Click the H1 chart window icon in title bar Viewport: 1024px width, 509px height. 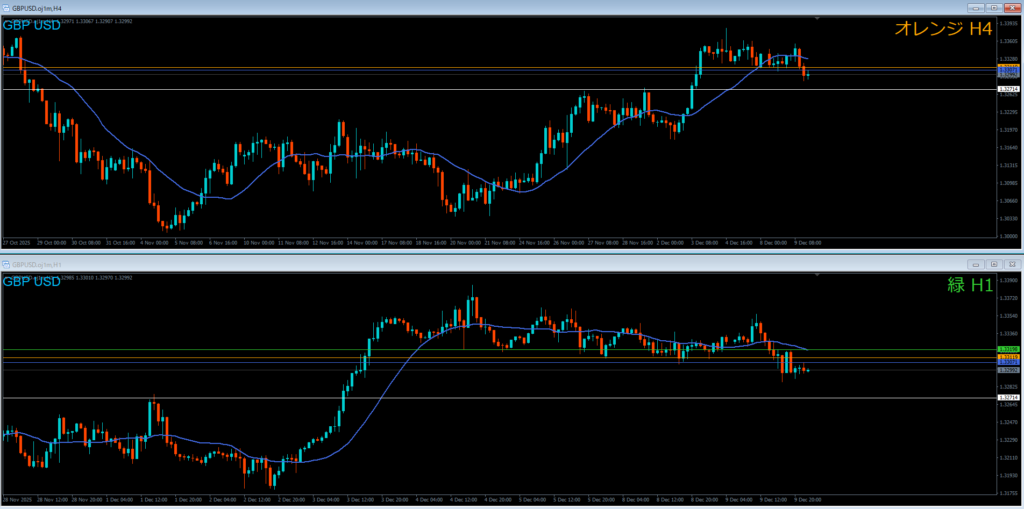click(x=6, y=264)
